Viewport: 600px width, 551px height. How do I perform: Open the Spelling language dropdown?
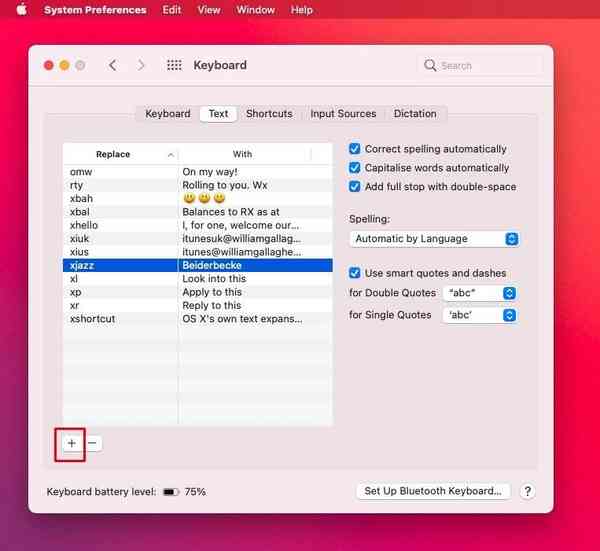point(434,239)
